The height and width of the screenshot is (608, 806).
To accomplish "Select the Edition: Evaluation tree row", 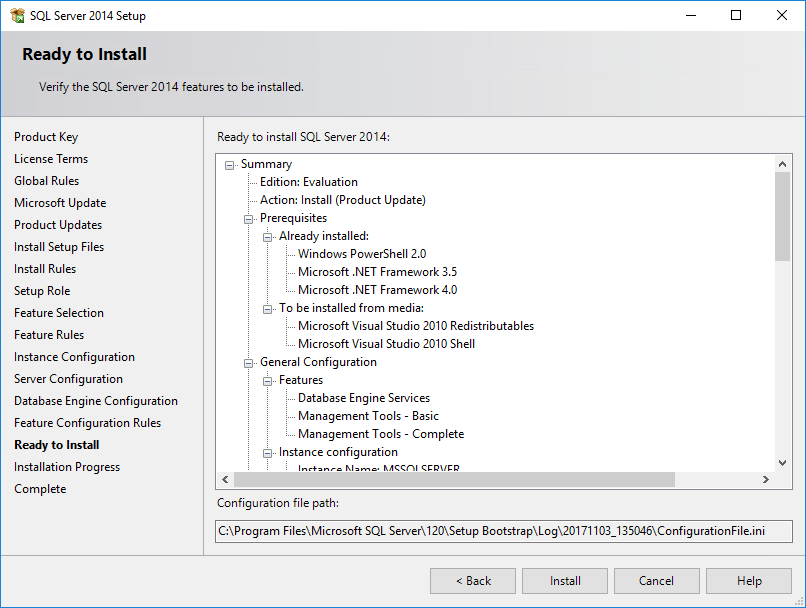I will [308, 182].
